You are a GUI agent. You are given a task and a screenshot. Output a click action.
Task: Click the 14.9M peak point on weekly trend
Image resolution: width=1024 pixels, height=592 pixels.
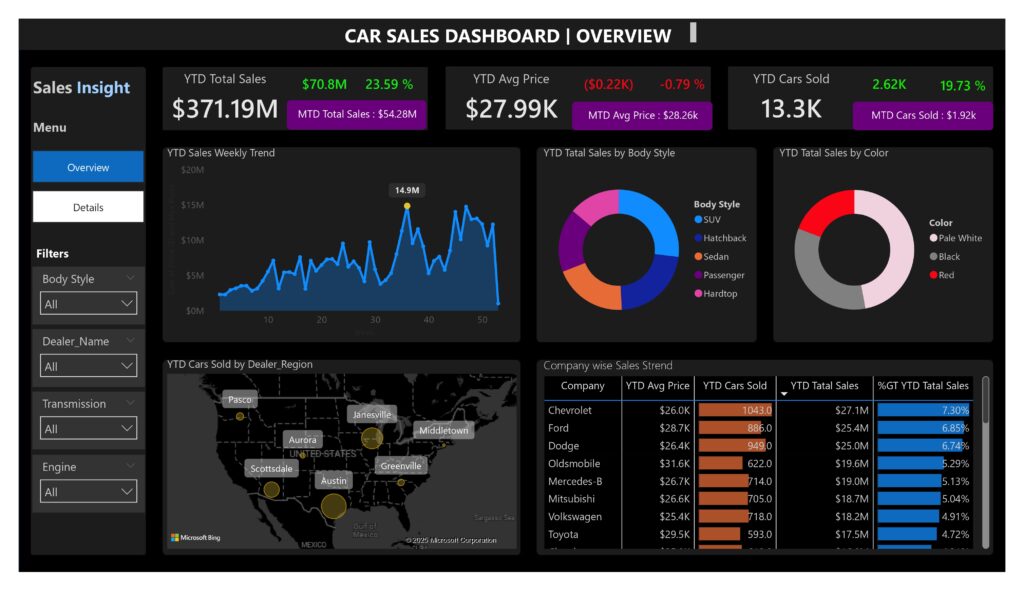pyautogui.click(x=406, y=206)
